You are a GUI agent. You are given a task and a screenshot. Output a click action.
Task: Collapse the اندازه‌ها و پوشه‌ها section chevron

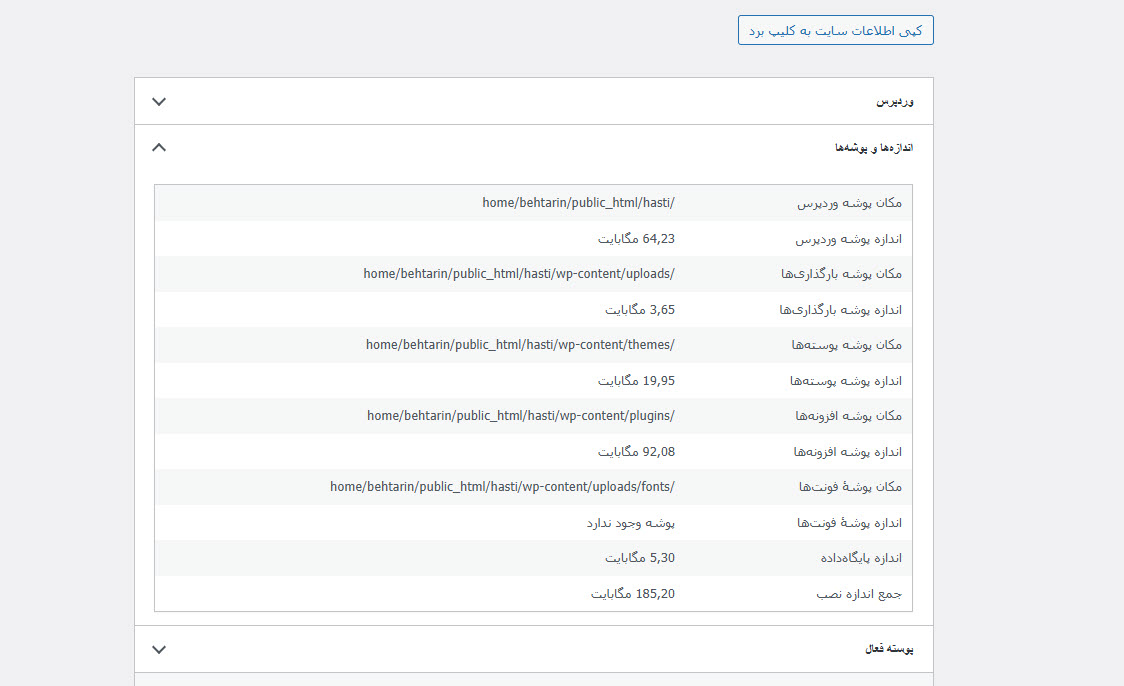click(x=159, y=147)
